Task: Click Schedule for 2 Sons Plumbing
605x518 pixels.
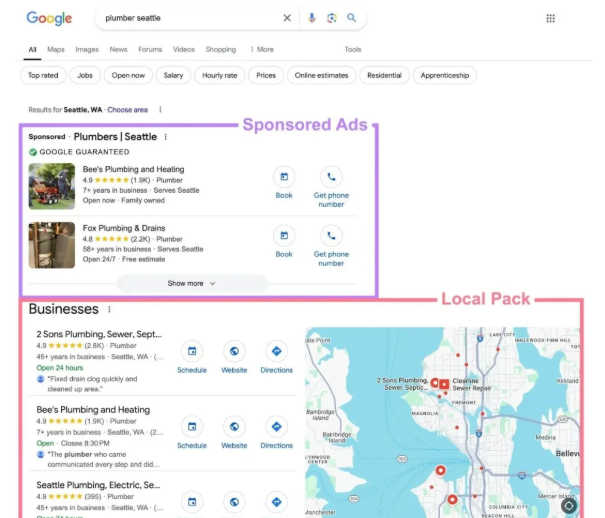Action: pyautogui.click(x=192, y=351)
